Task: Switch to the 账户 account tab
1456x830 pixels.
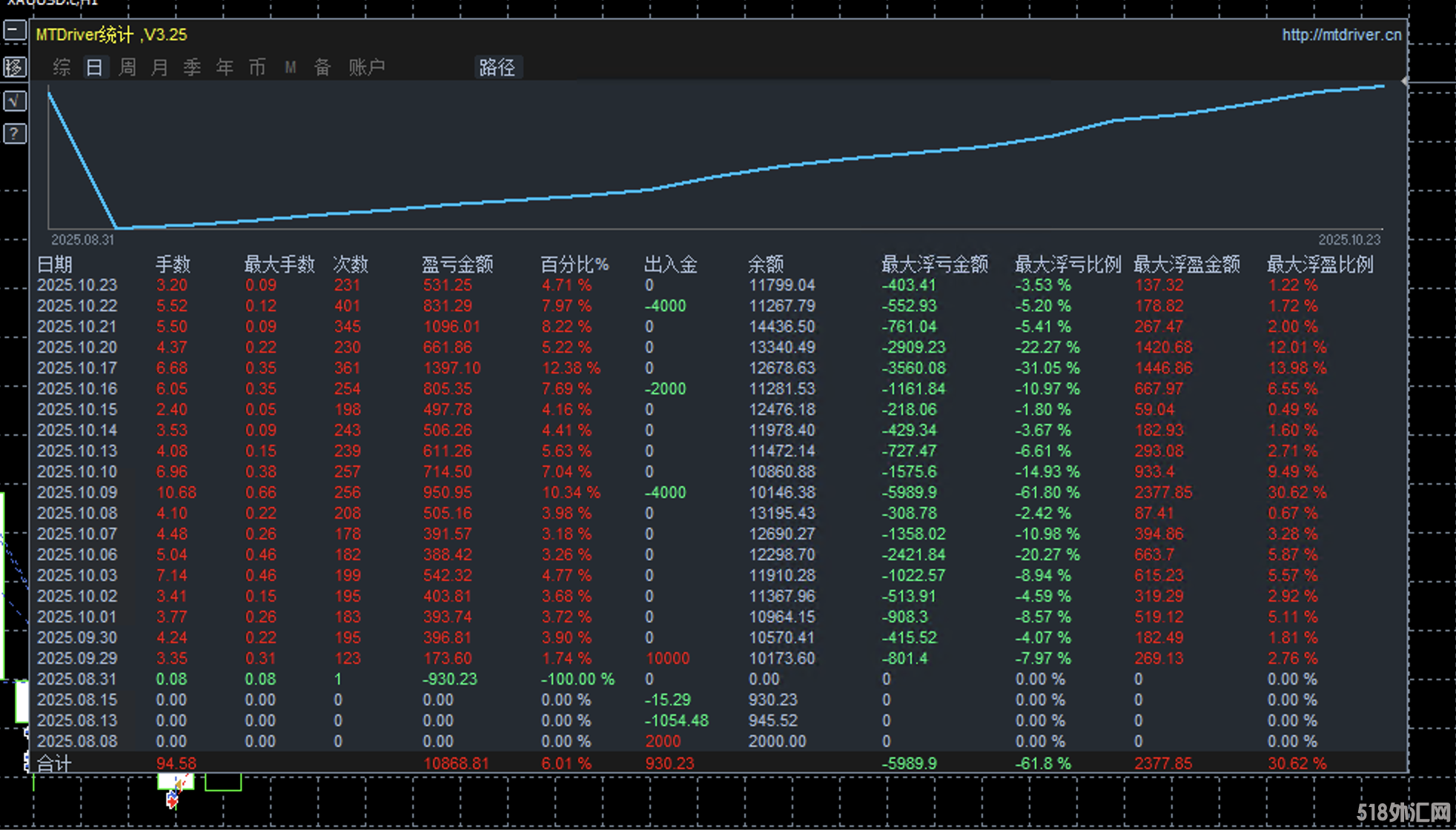Action: [367, 67]
